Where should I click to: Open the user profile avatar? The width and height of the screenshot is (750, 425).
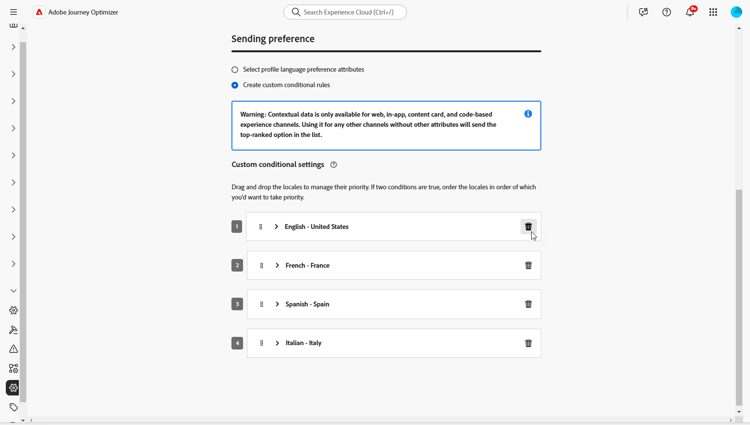(736, 12)
